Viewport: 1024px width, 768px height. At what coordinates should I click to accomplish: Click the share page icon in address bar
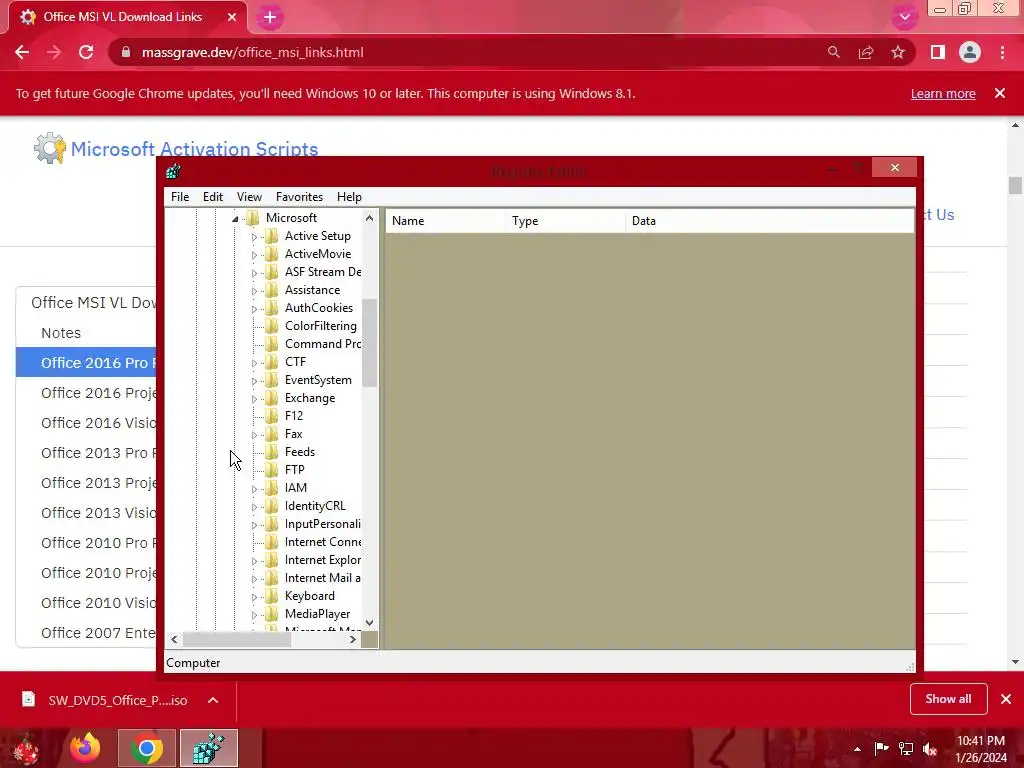coord(866,52)
